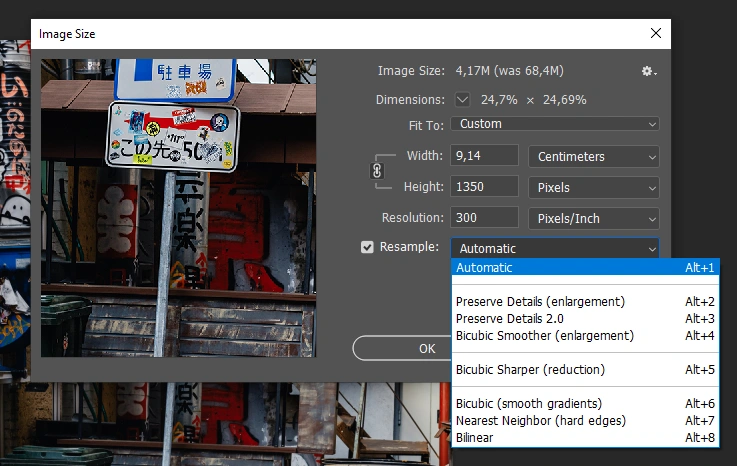
Task: Click the Image Size value 4,17M (was 68,4M)
Action: [x=510, y=71]
